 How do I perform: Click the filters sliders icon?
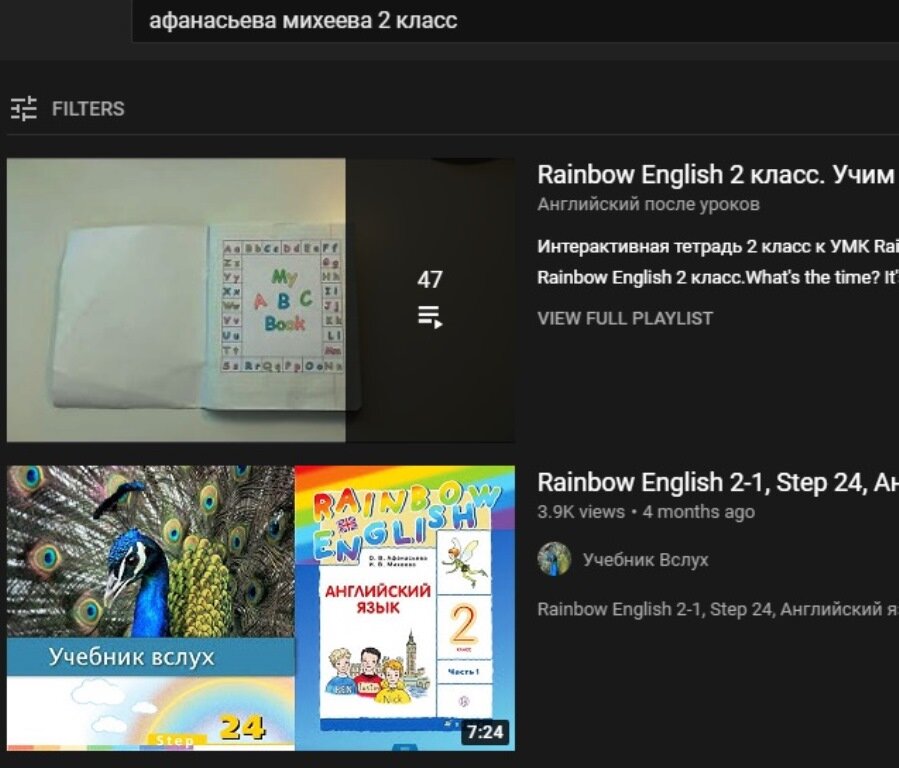24,108
